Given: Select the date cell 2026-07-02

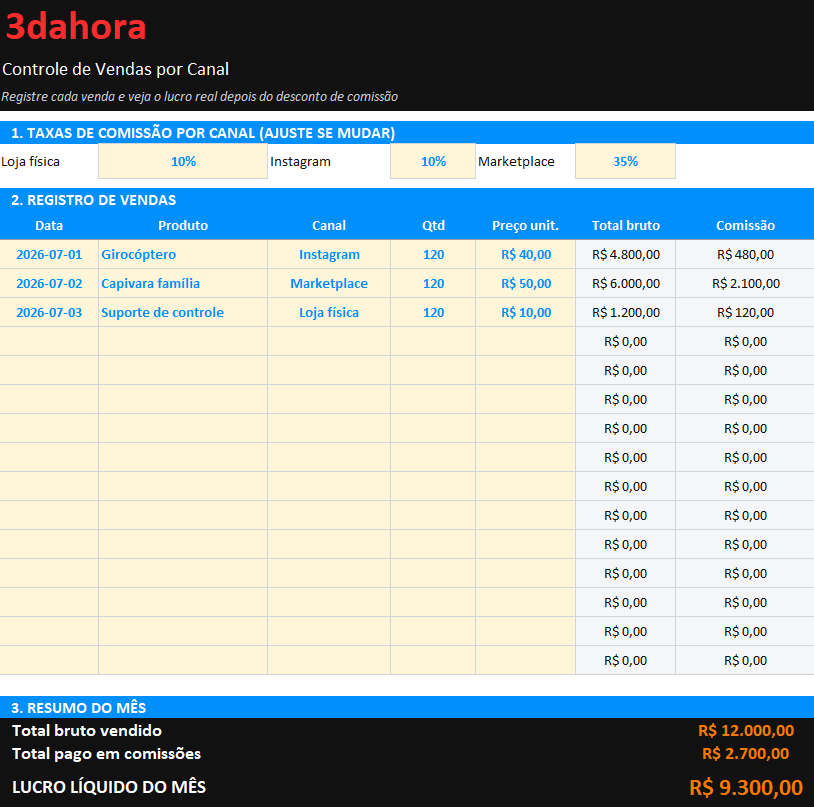Looking at the screenshot, I should pos(49,283).
